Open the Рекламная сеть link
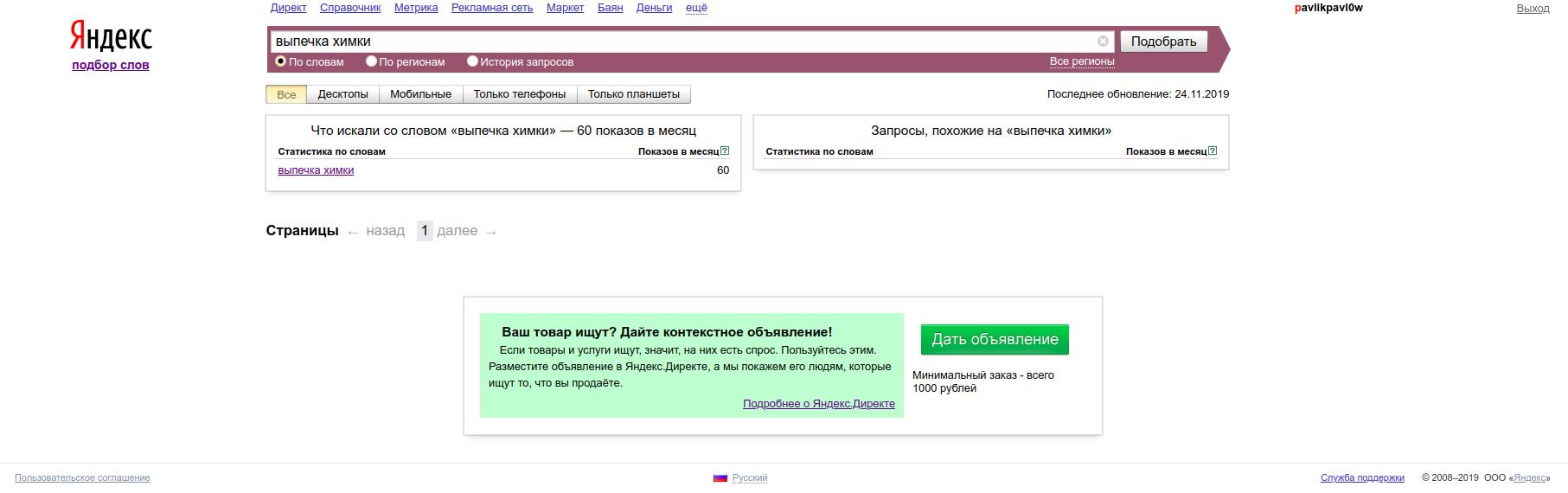The image size is (1568, 493). click(x=492, y=8)
